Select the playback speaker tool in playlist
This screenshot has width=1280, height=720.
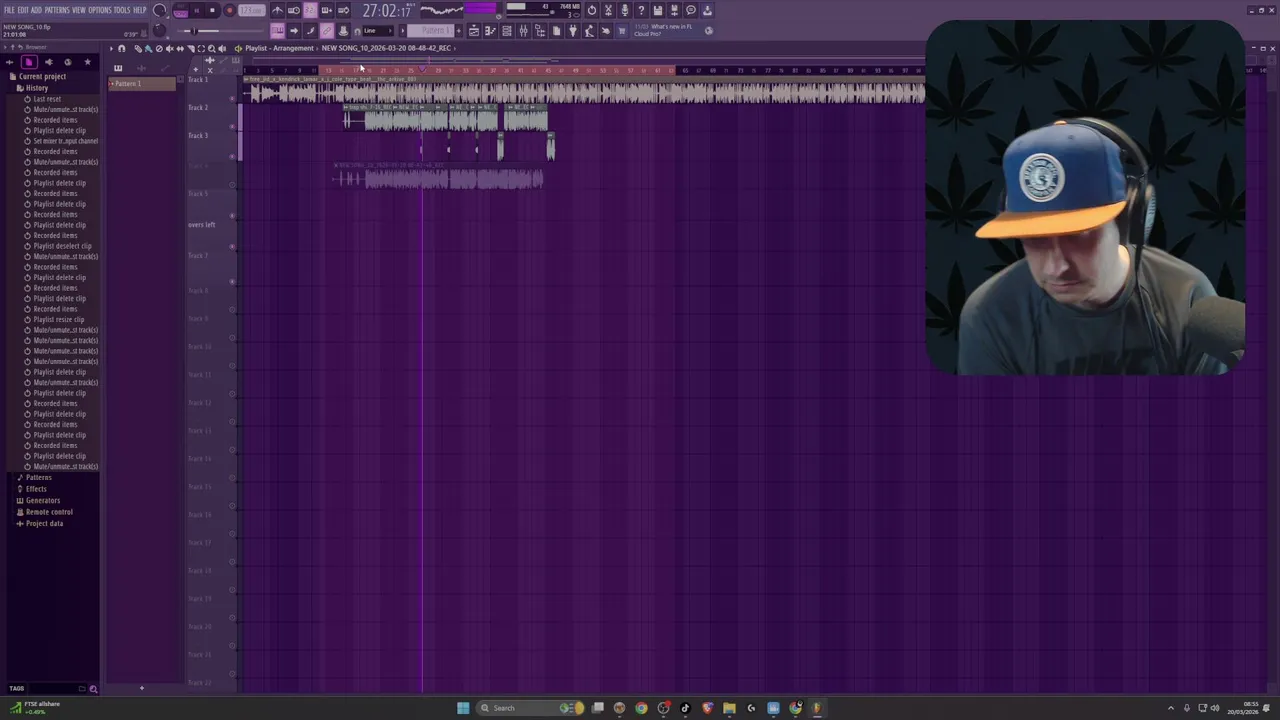click(222, 48)
